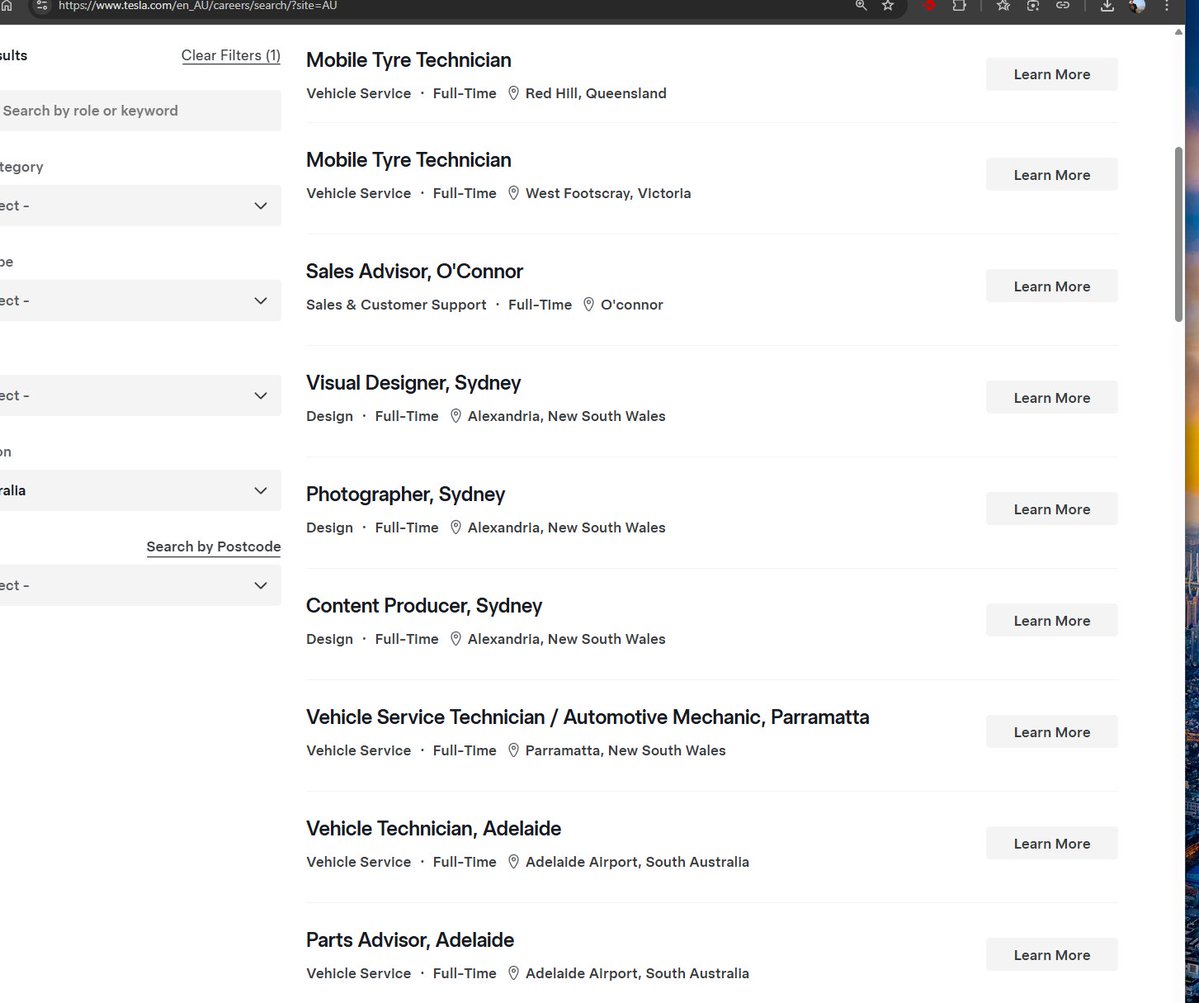Image resolution: width=1199 pixels, height=1003 pixels.
Task: Click 'Red Hill, Queensland' location text
Action: coord(596,93)
